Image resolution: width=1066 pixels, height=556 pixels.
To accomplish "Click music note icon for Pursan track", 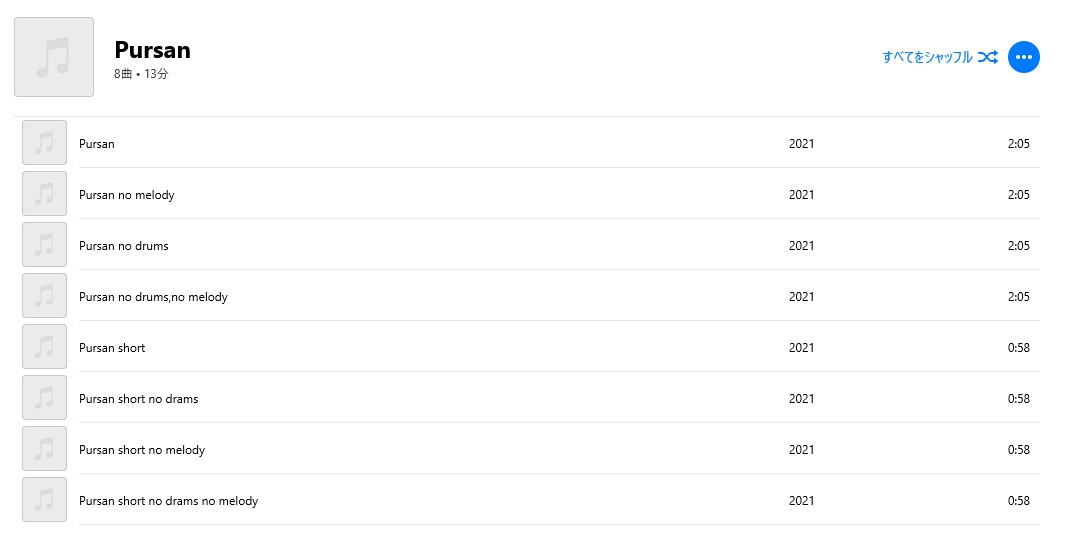I will (x=44, y=143).
